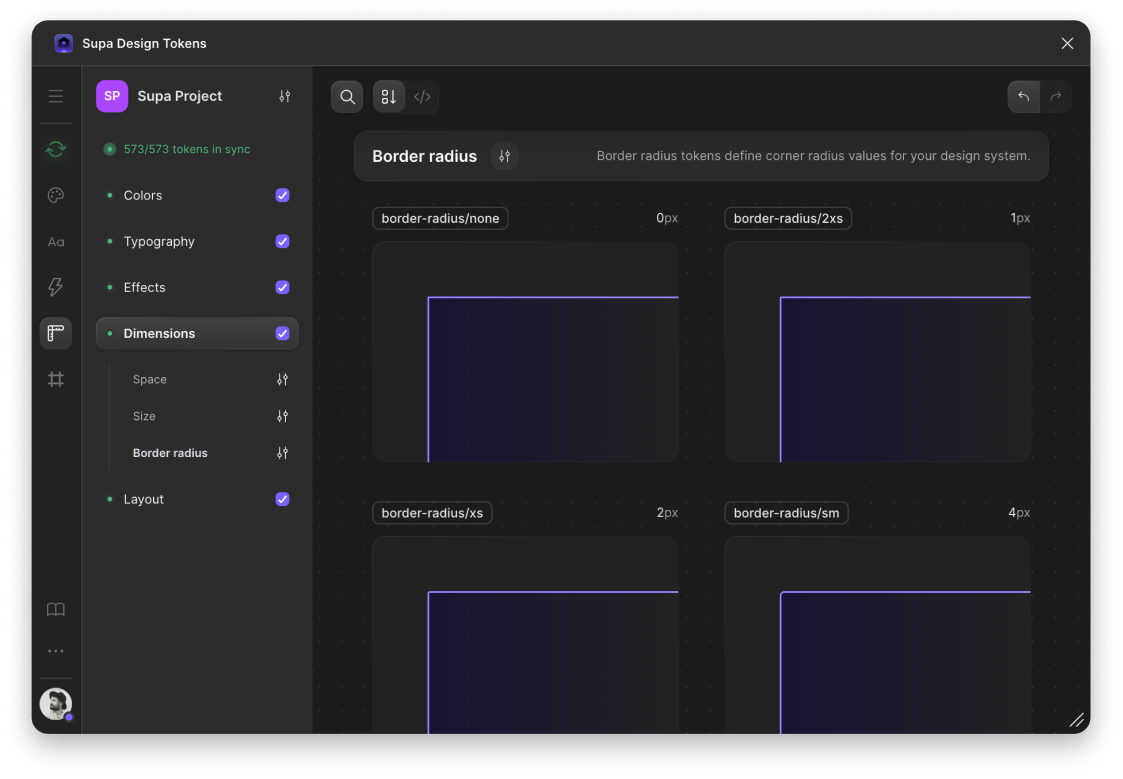Switch to code view icon
Image resolution: width=1123 pixels, height=779 pixels.
422,97
